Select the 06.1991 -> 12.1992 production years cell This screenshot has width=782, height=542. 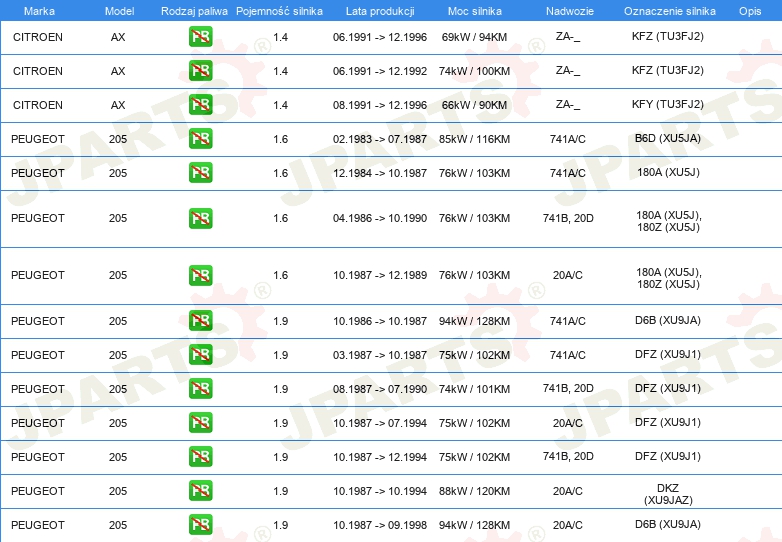380,71
